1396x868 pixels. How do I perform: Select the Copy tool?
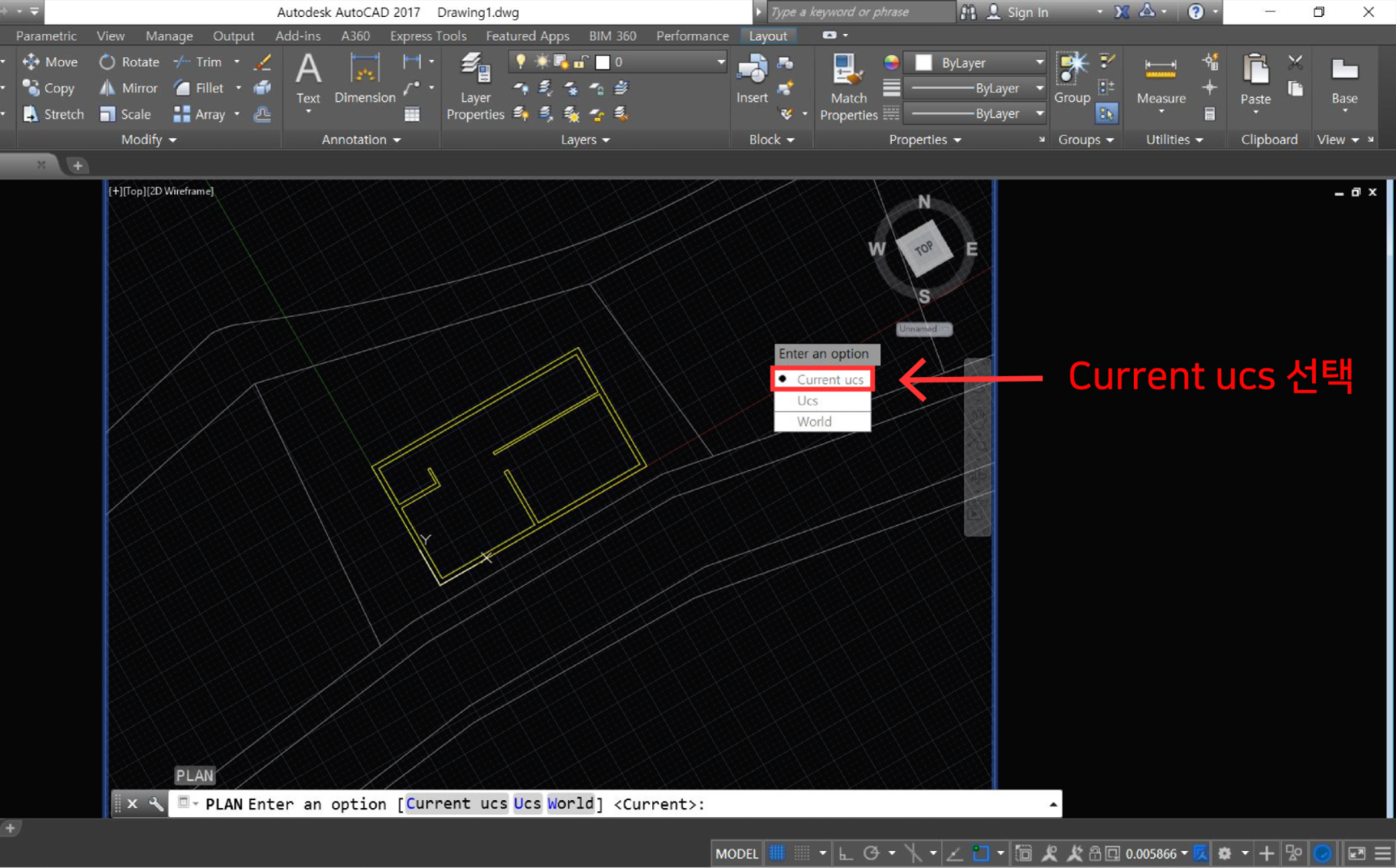coord(49,87)
